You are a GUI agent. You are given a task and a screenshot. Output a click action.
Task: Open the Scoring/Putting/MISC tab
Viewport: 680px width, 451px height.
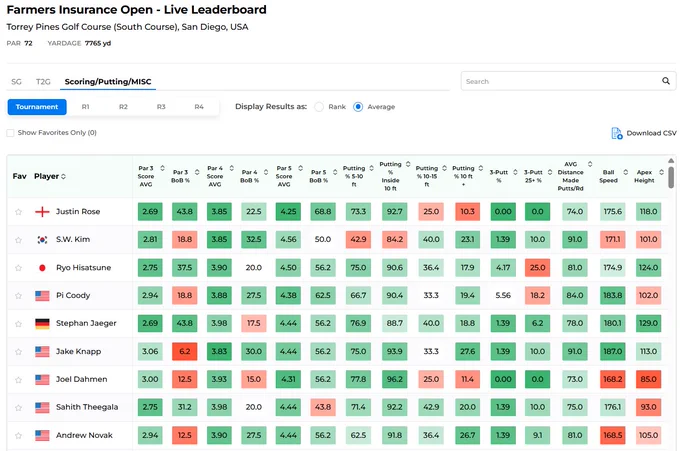pyautogui.click(x=108, y=82)
